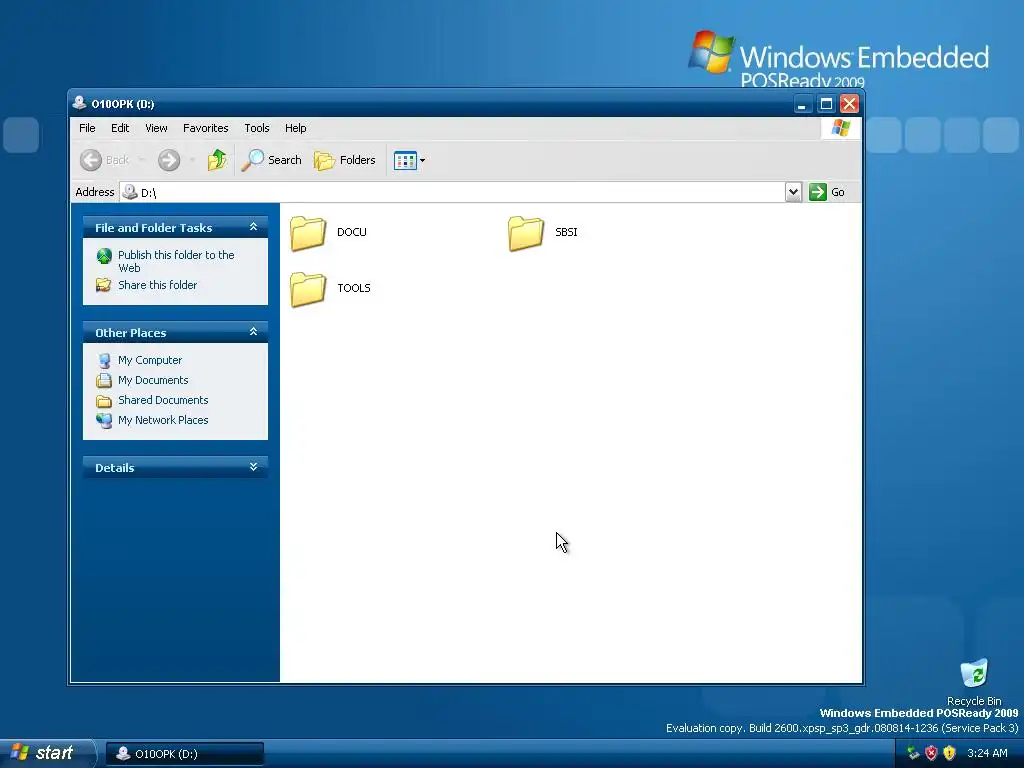Close the O10OPK (D:) window
The image size is (1024, 768).
[x=849, y=104]
